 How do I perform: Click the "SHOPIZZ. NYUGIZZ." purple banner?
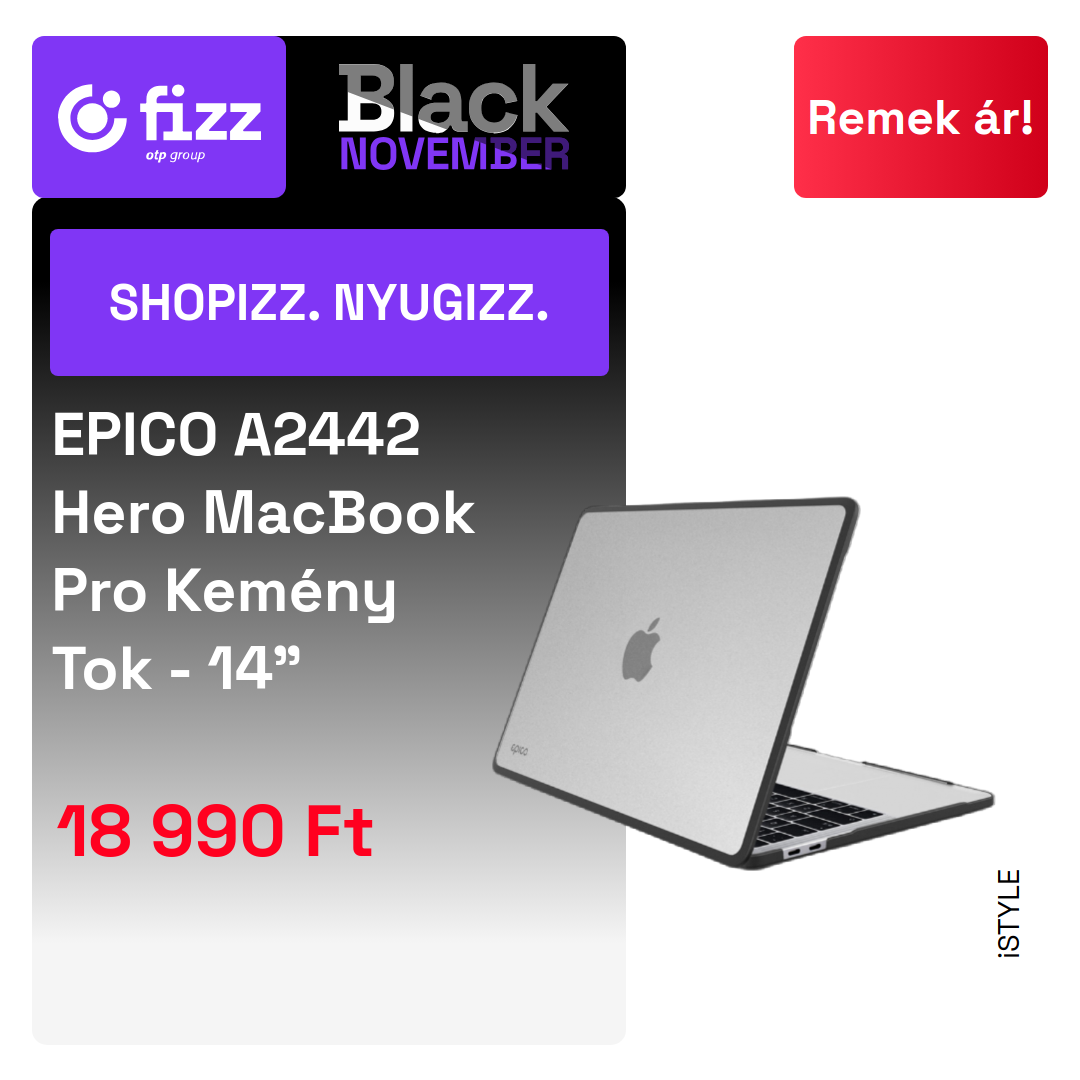[329, 302]
